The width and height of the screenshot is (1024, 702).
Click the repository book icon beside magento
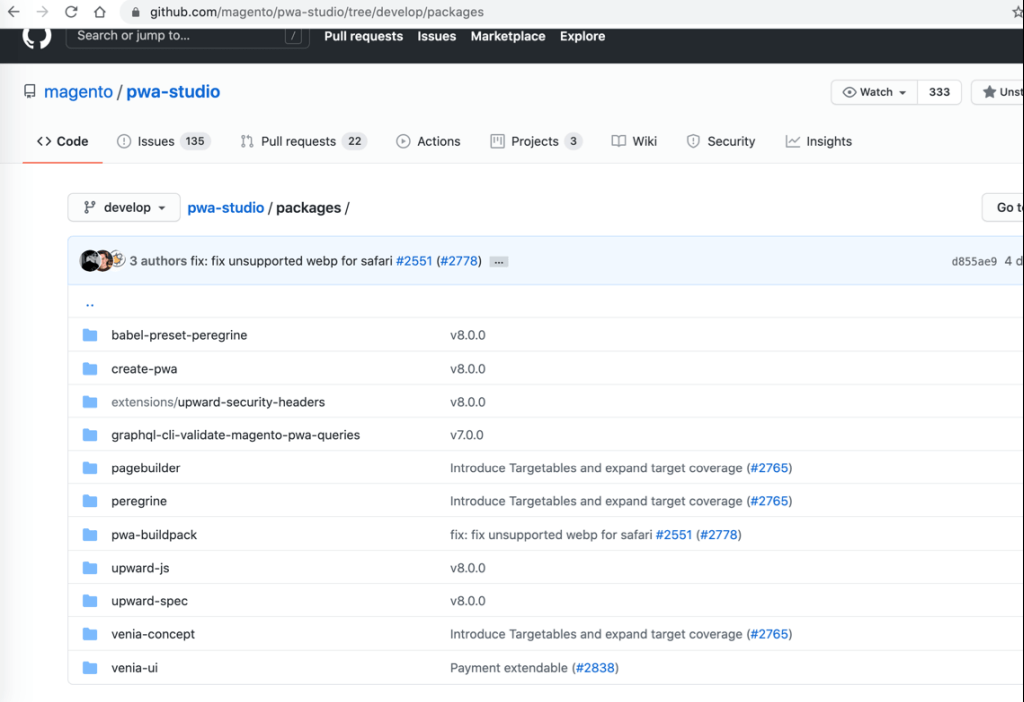29,91
